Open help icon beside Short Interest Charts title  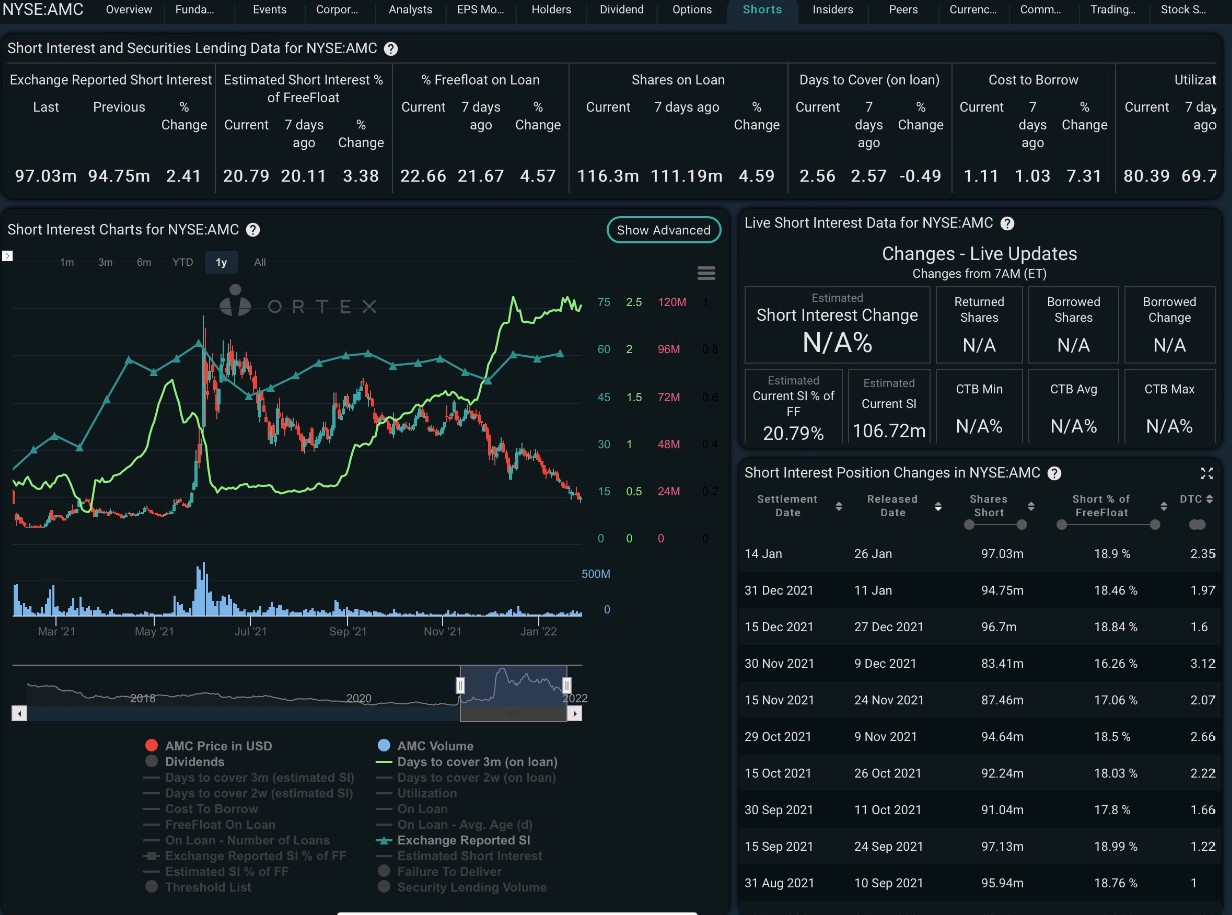pyautogui.click(x=253, y=230)
